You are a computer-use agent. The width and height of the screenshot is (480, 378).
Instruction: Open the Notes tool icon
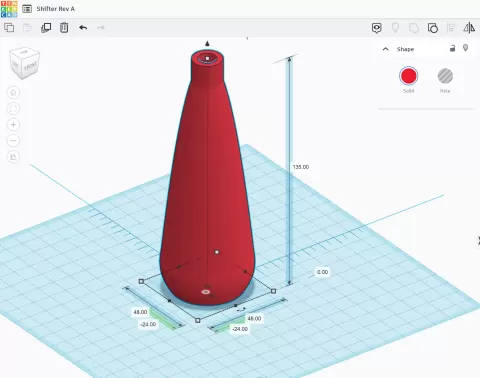(x=377, y=28)
